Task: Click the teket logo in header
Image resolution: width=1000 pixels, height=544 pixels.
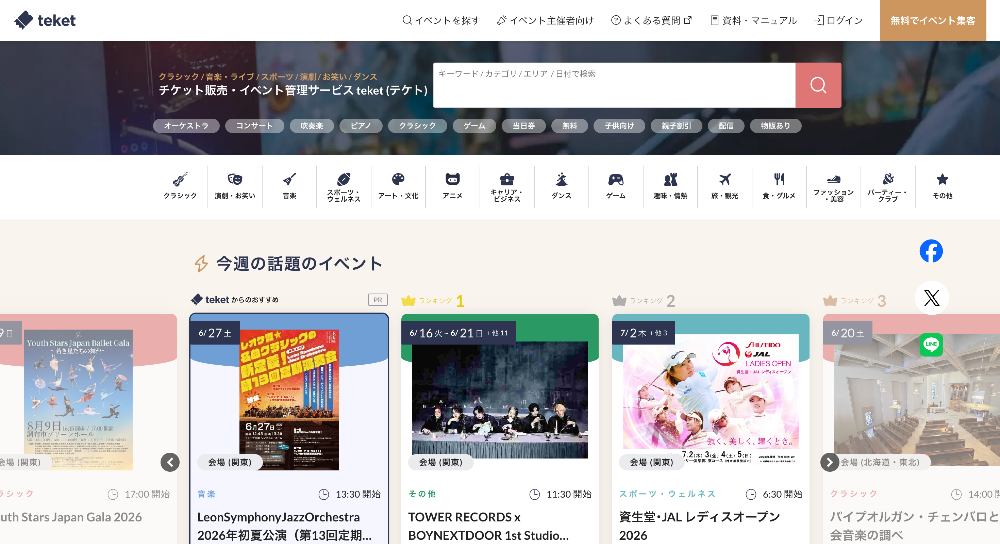Action: click(x=45, y=20)
